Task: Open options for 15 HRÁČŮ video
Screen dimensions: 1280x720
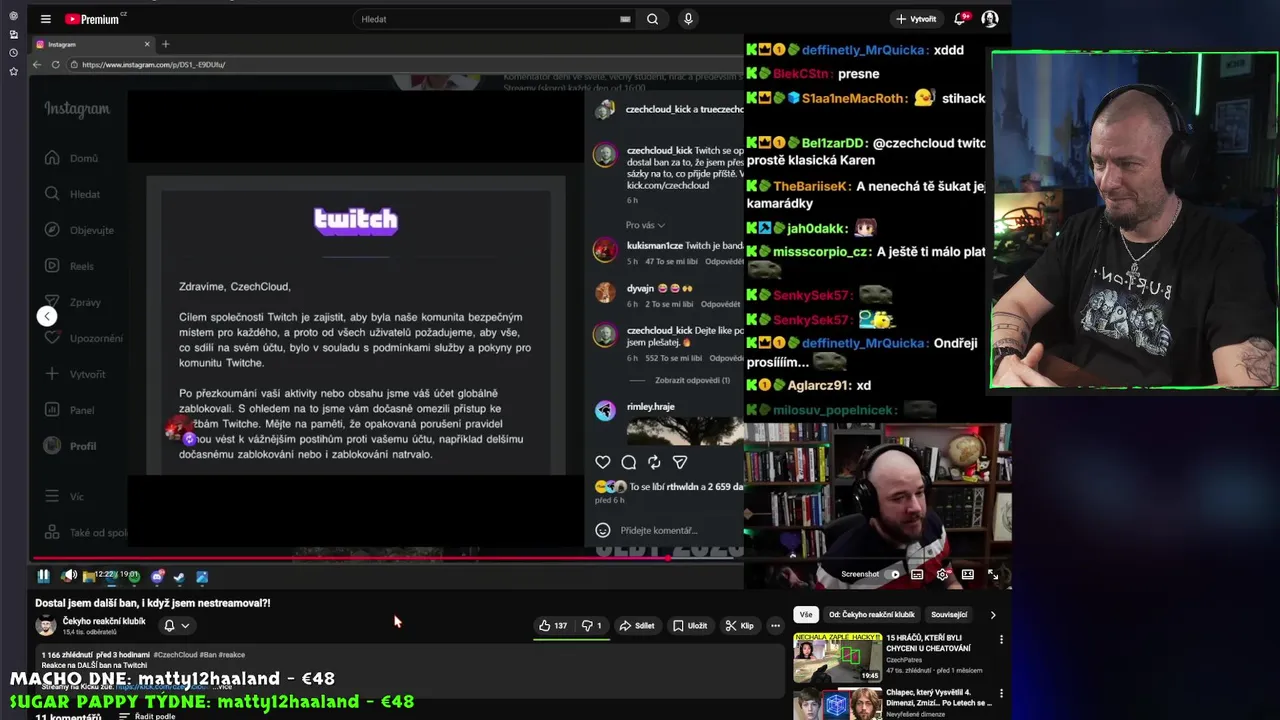Action: (x=1001, y=640)
